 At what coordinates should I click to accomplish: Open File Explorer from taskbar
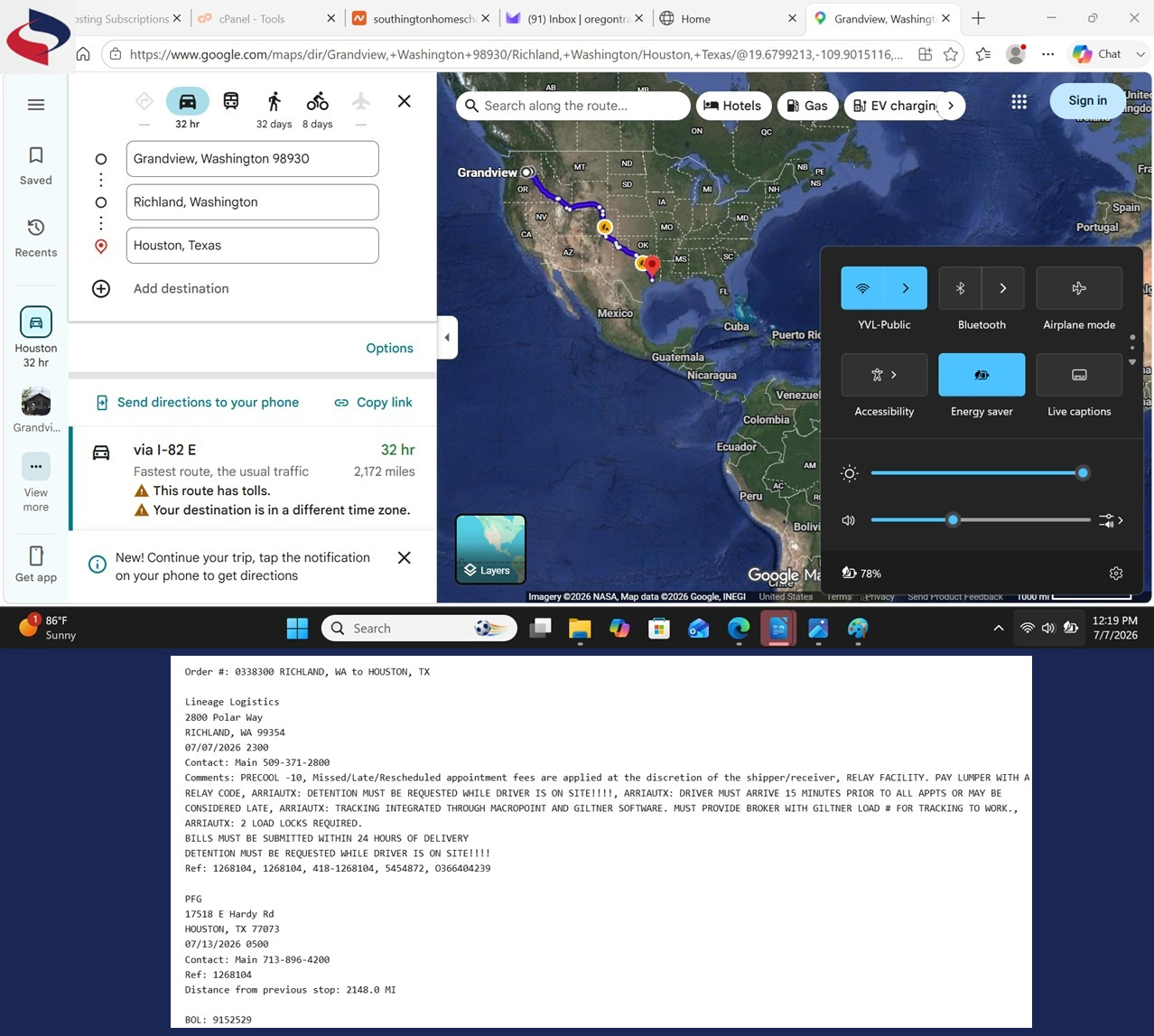pos(580,628)
